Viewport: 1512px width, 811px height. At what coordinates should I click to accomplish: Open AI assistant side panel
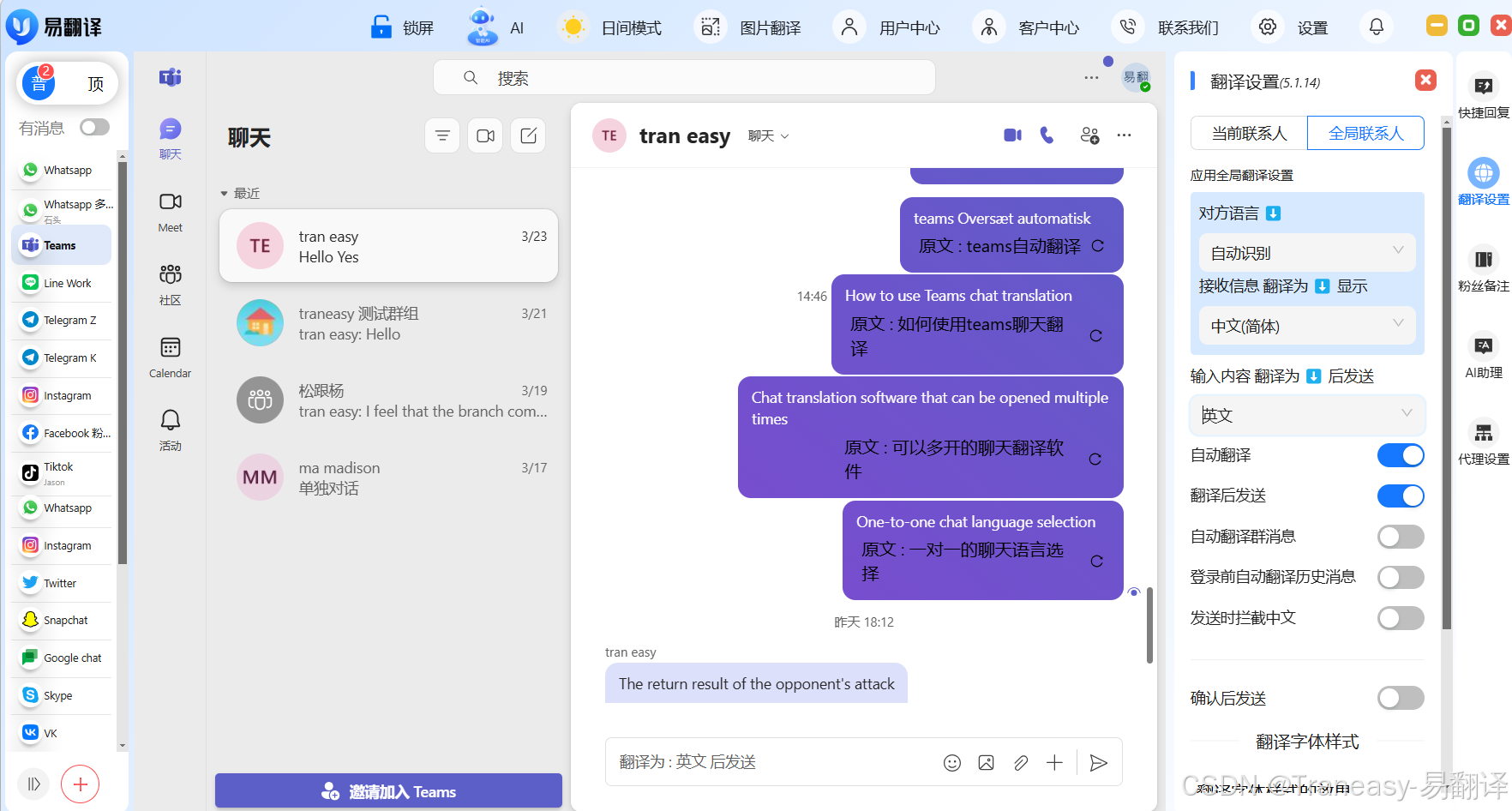coord(1483,356)
